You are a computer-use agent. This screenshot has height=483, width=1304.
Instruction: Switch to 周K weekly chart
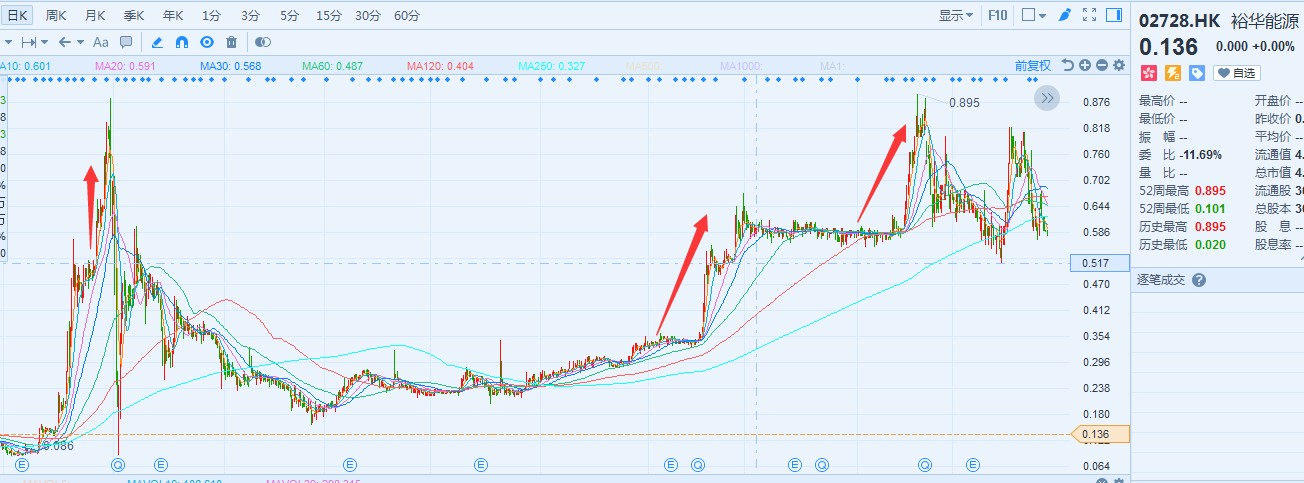pos(56,15)
